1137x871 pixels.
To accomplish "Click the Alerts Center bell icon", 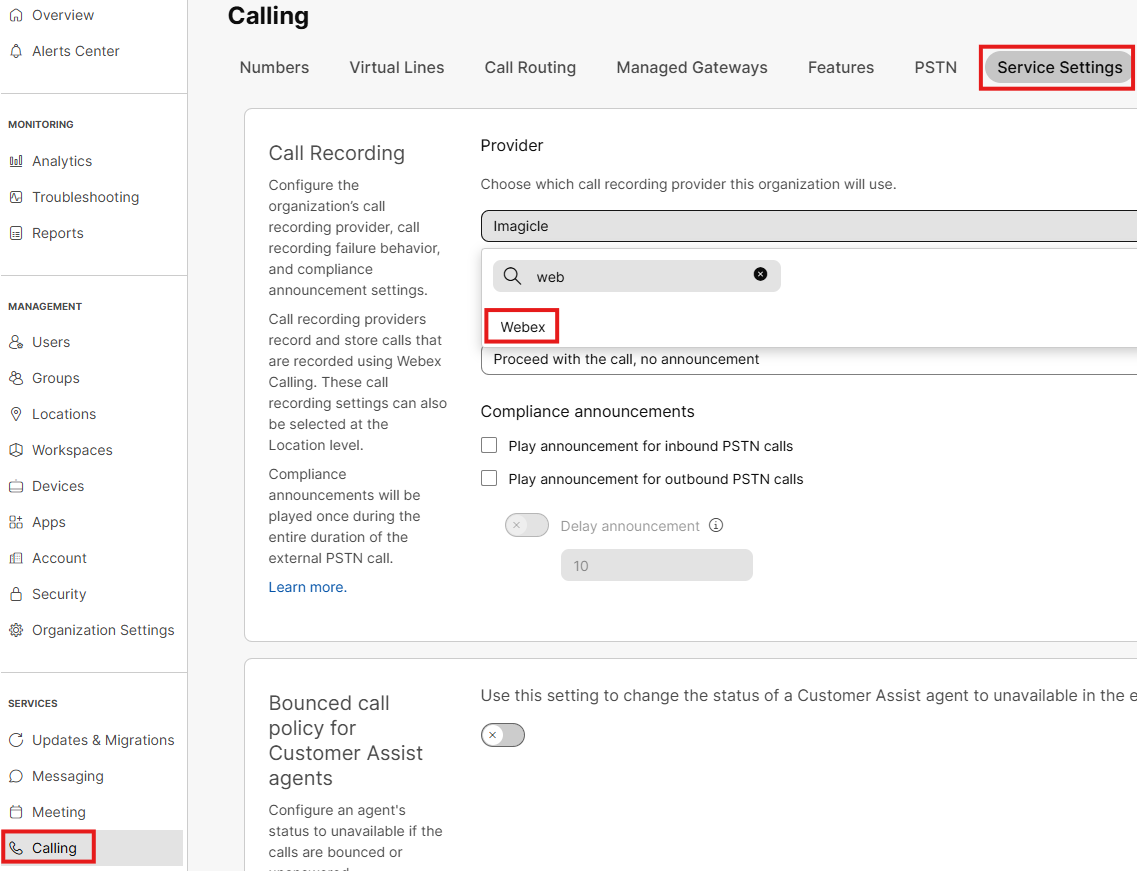I will click(x=16, y=51).
